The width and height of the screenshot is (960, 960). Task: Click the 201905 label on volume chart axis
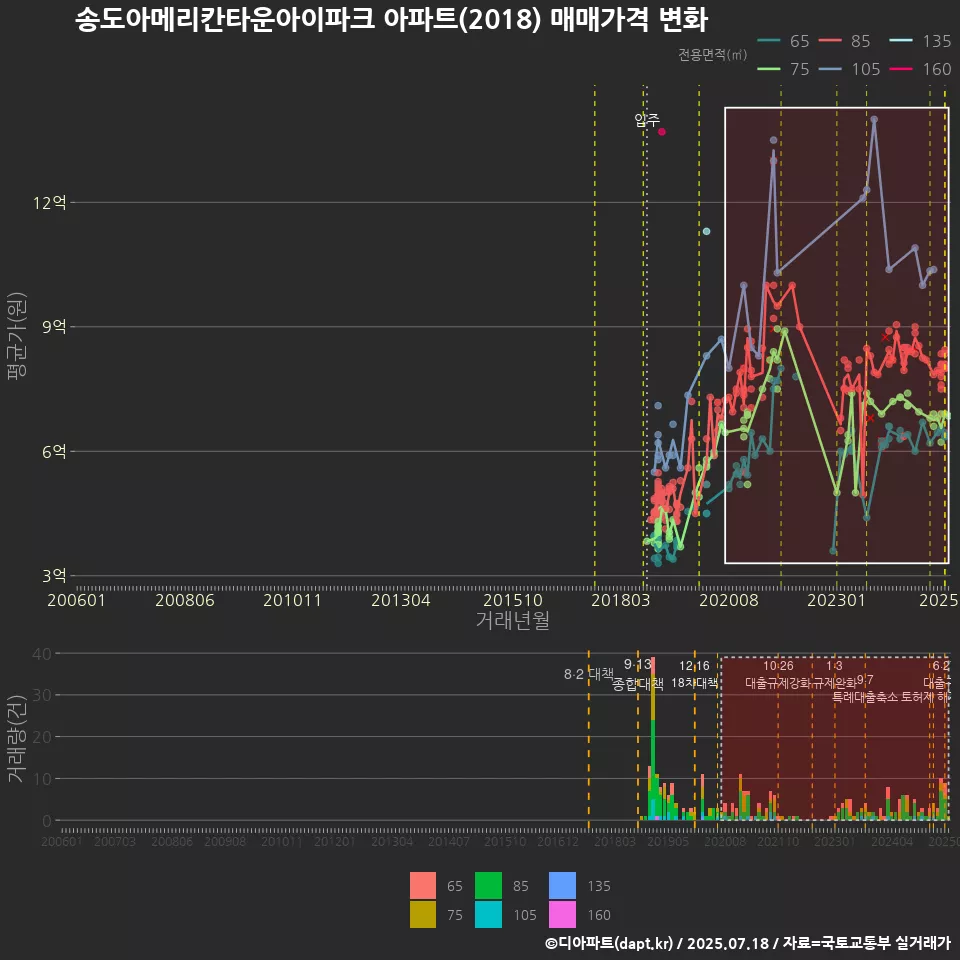(668, 842)
